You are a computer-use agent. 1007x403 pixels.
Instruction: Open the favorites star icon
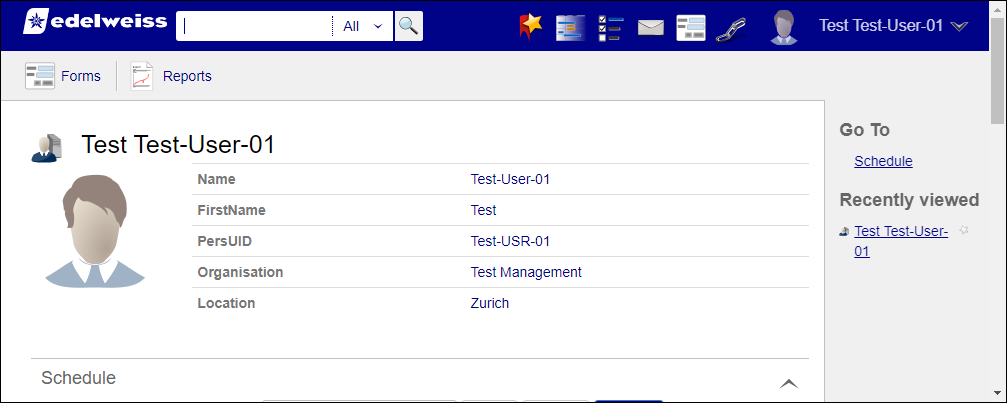tap(530, 27)
